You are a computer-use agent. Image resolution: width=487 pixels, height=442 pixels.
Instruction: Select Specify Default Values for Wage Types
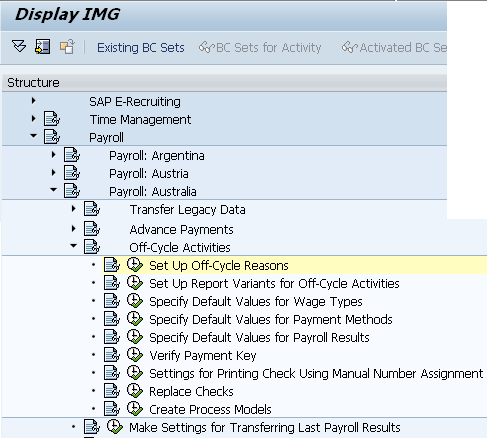click(256, 302)
